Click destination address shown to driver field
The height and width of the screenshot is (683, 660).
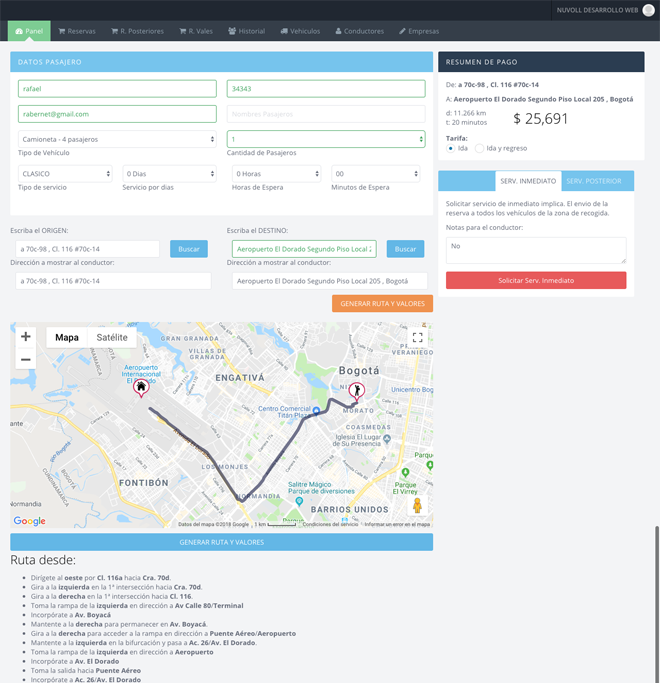click(329, 281)
